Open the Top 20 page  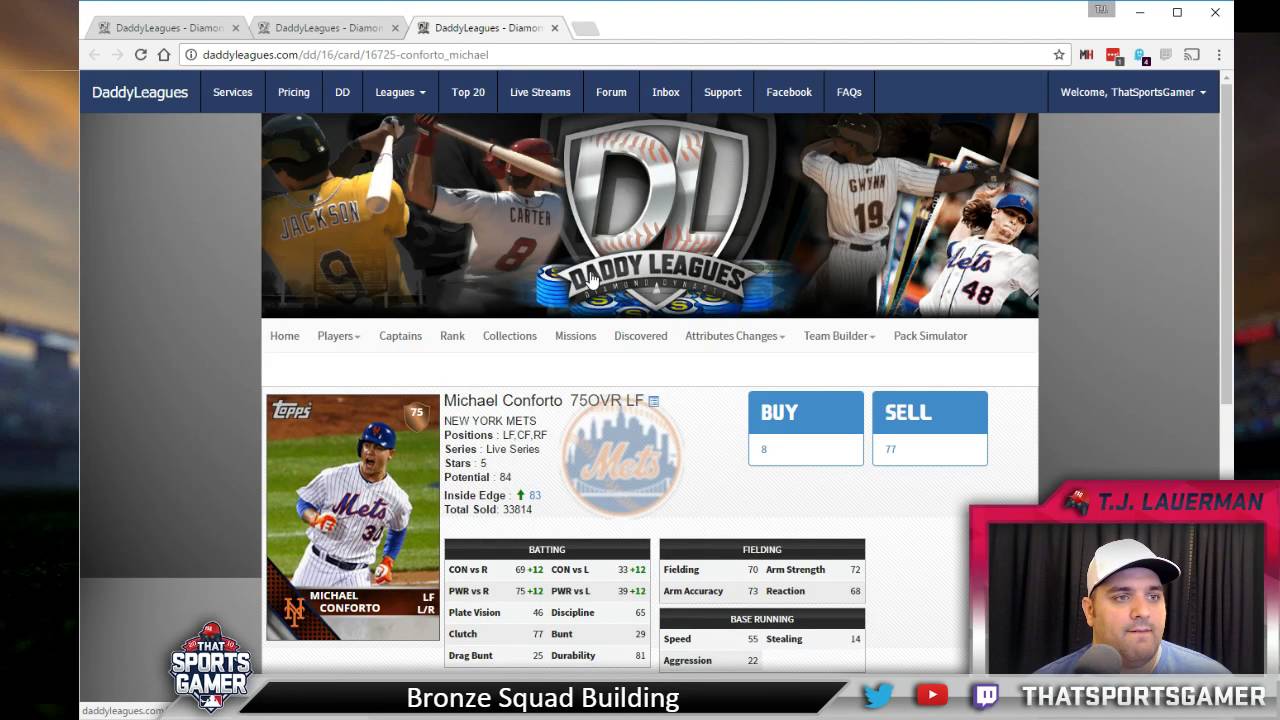[x=468, y=92]
